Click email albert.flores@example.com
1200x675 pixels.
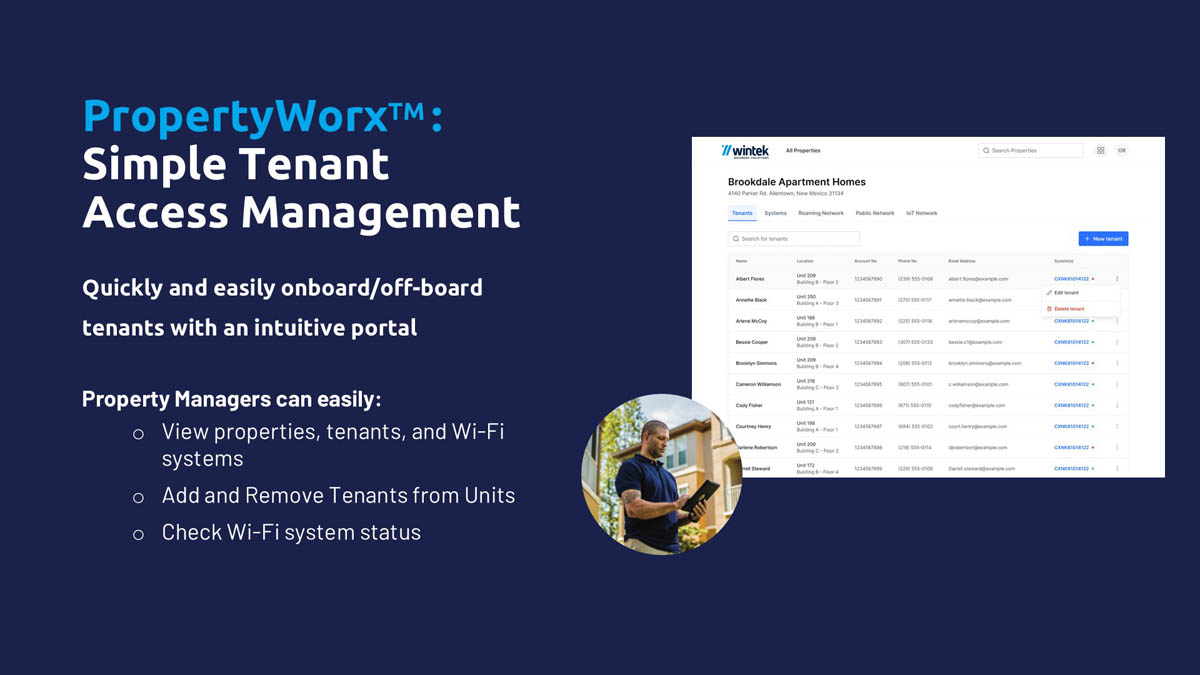978,279
